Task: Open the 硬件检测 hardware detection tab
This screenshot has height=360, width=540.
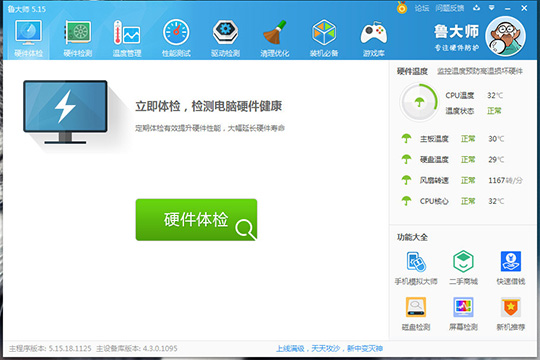Action: (78, 39)
